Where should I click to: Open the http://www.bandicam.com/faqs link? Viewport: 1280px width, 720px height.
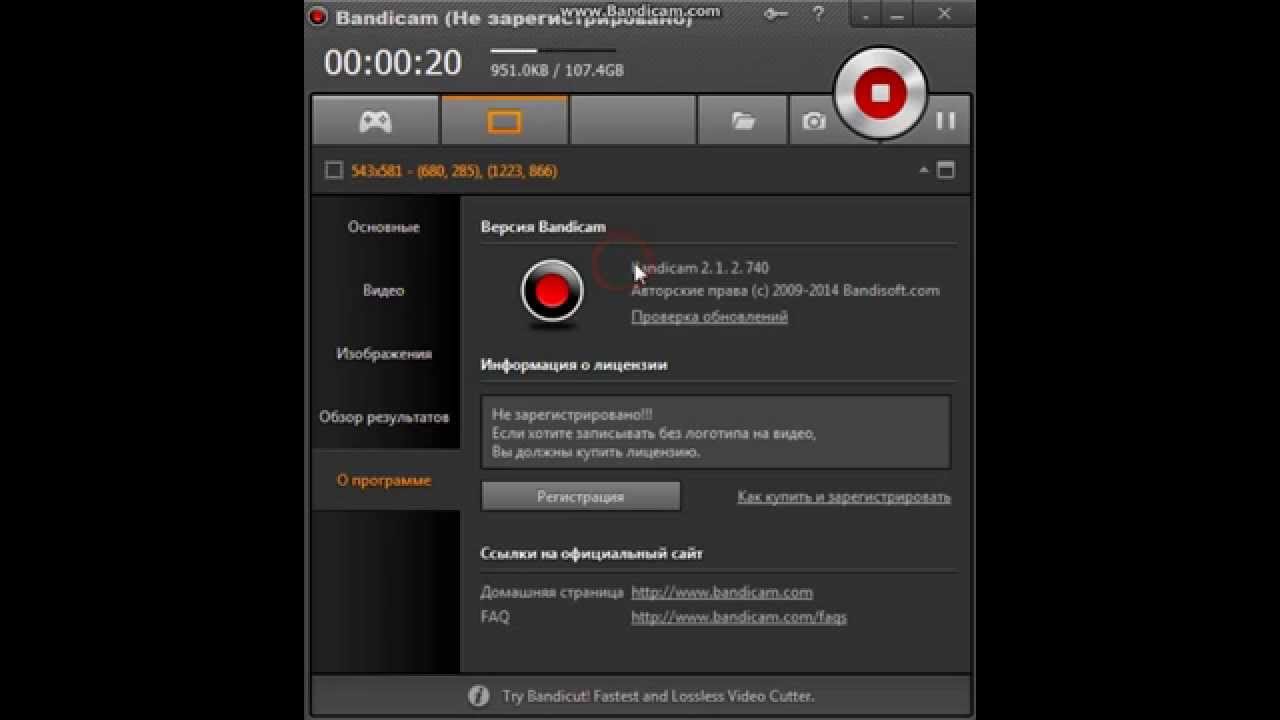click(739, 617)
